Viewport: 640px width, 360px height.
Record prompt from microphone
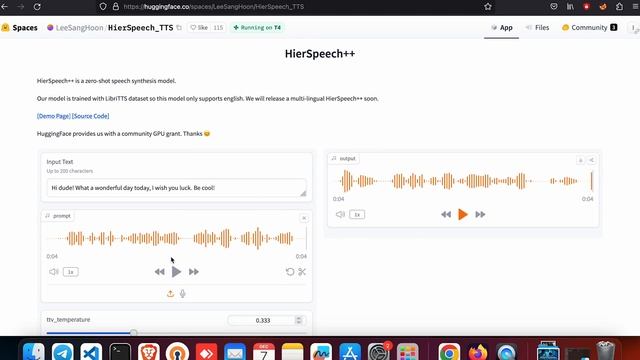pos(182,293)
